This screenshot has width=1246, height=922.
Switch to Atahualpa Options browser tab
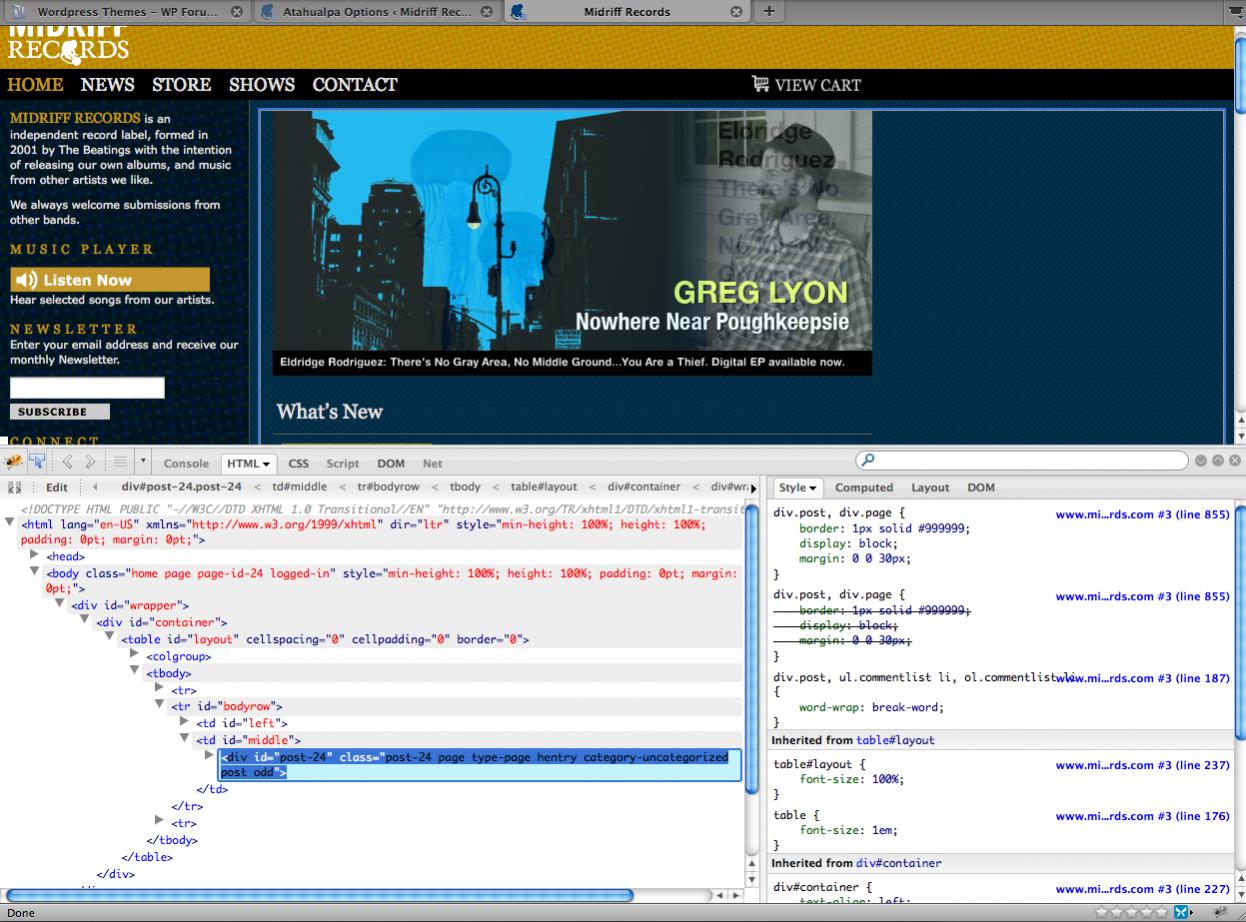click(376, 12)
